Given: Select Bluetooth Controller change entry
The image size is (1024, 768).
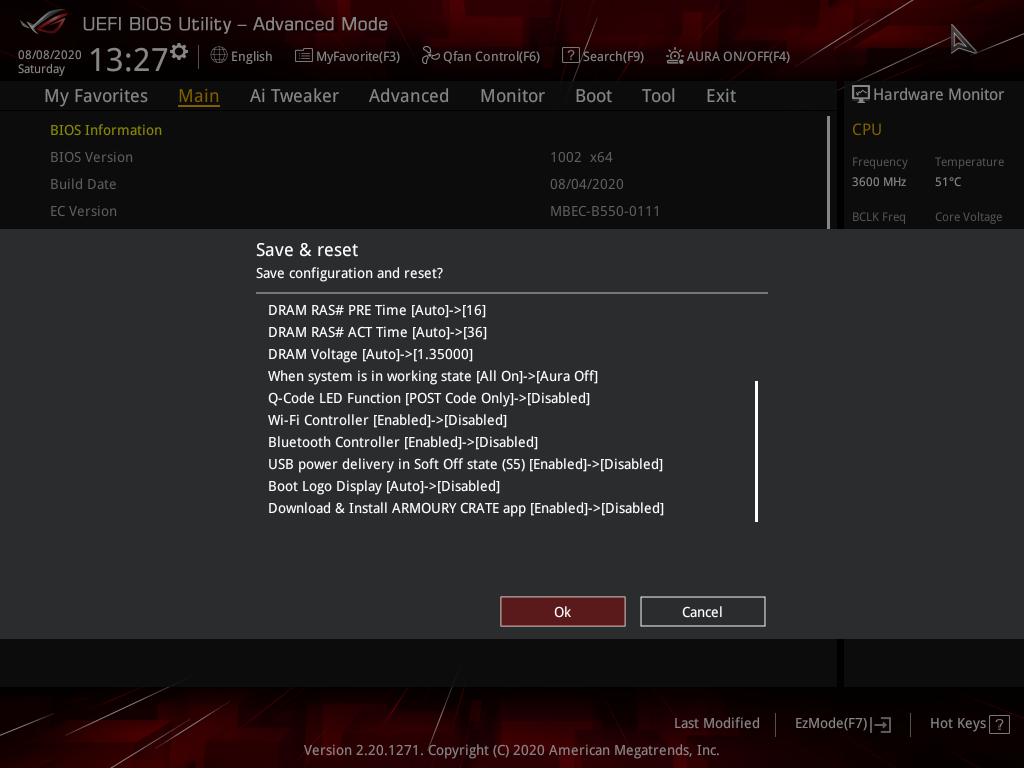Looking at the screenshot, I should click(x=403, y=442).
